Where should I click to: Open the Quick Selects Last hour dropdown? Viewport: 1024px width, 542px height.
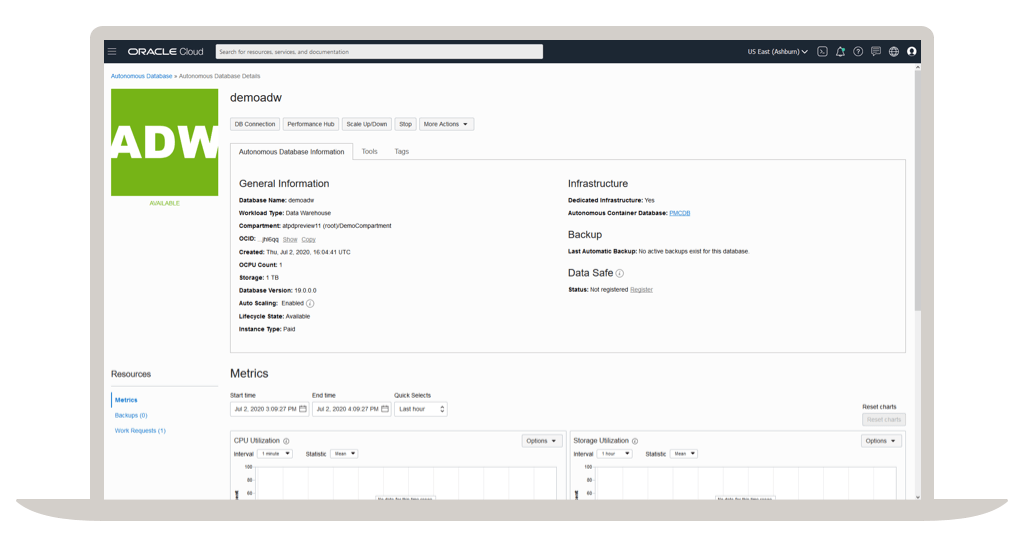(x=421, y=409)
